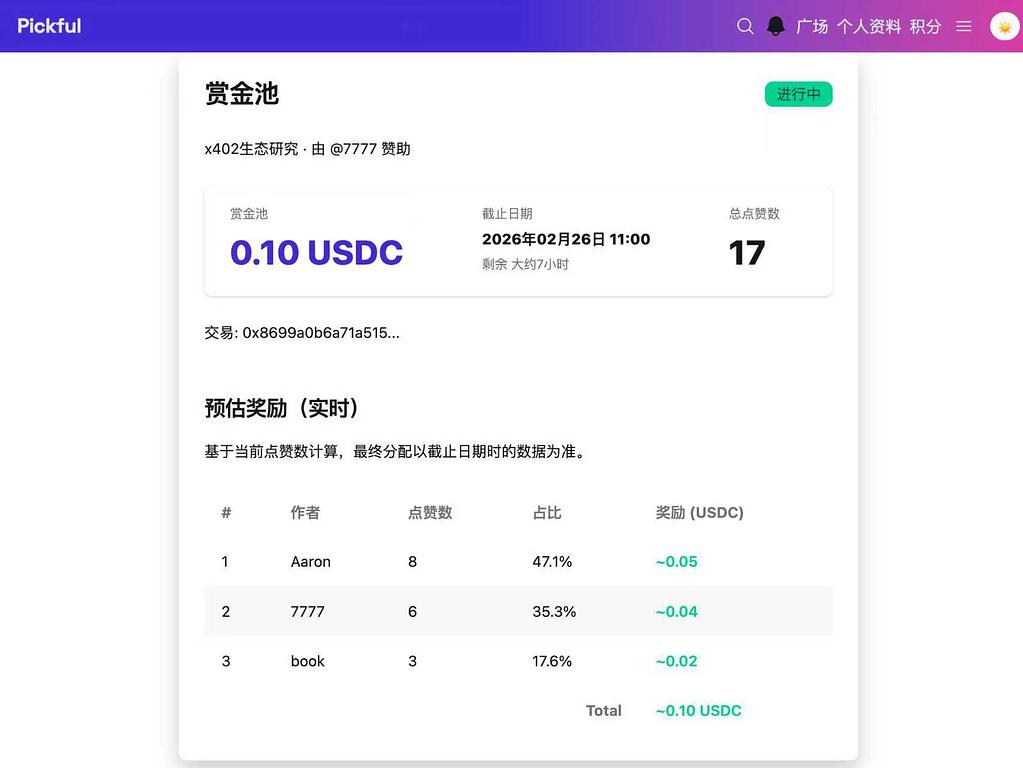The image size is (1023, 768).
Task: Open the hamburger menu icon
Action: (964, 26)
